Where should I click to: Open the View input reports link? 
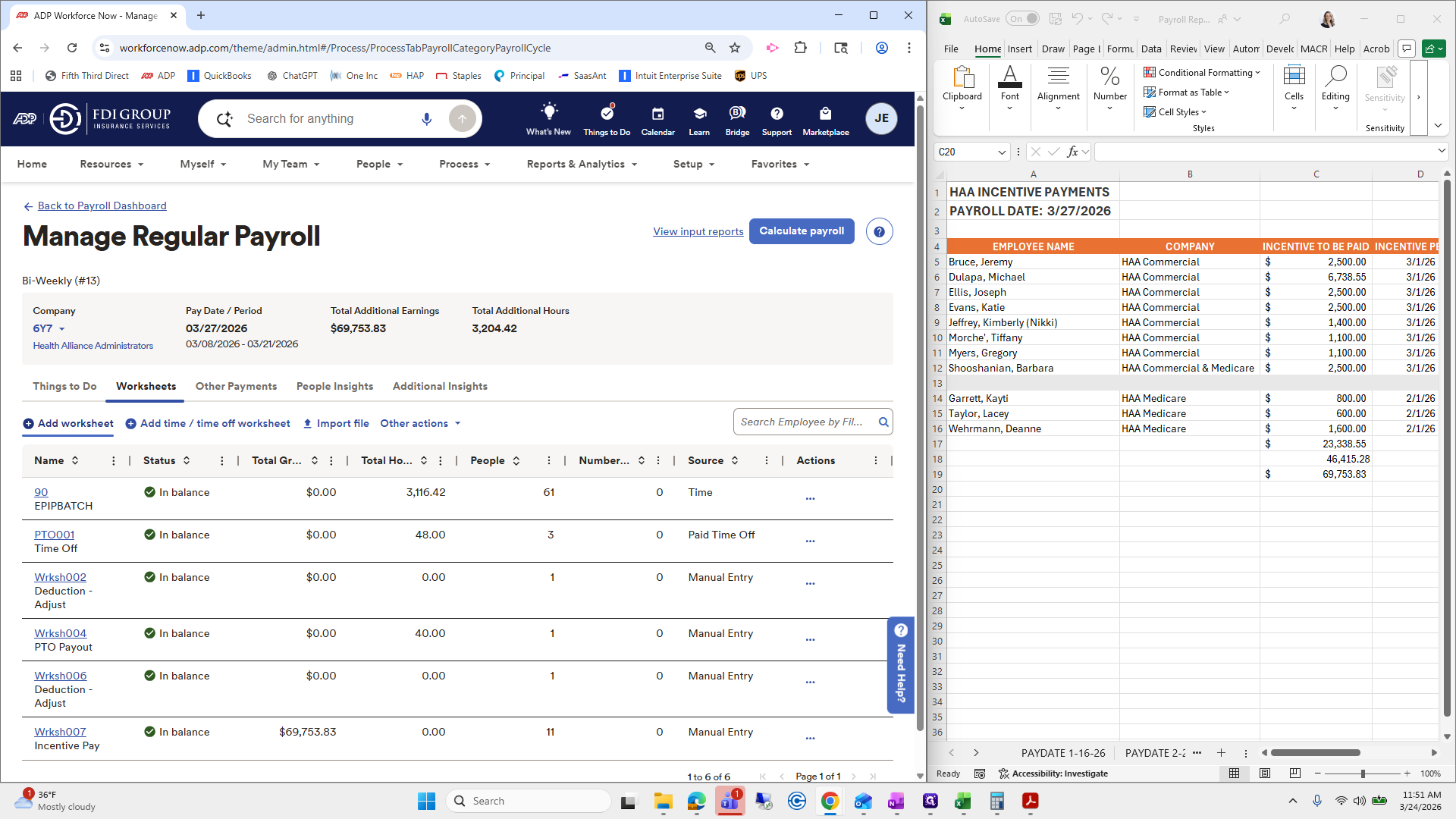[698, 231]
